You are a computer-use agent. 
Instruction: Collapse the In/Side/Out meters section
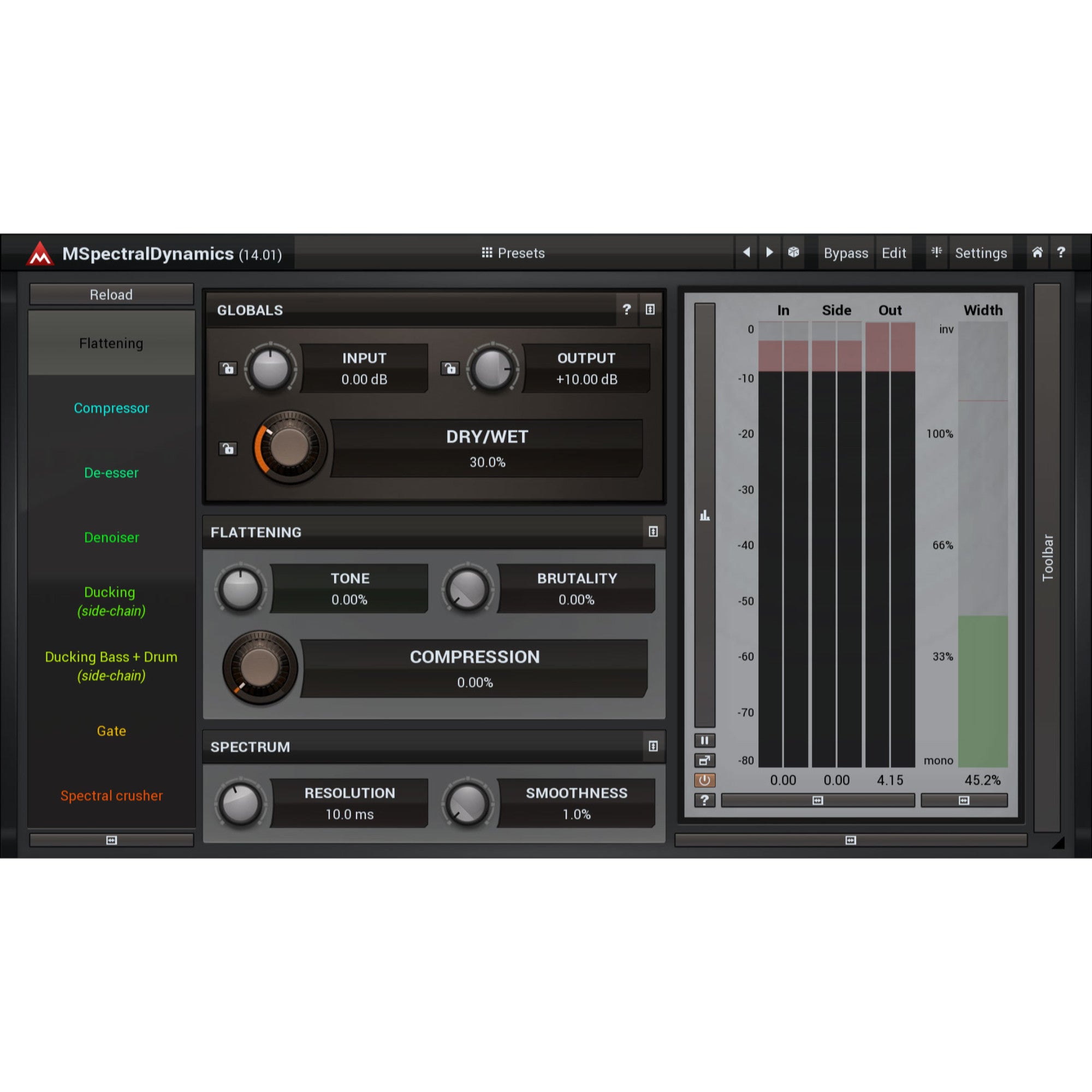[818, 800]
